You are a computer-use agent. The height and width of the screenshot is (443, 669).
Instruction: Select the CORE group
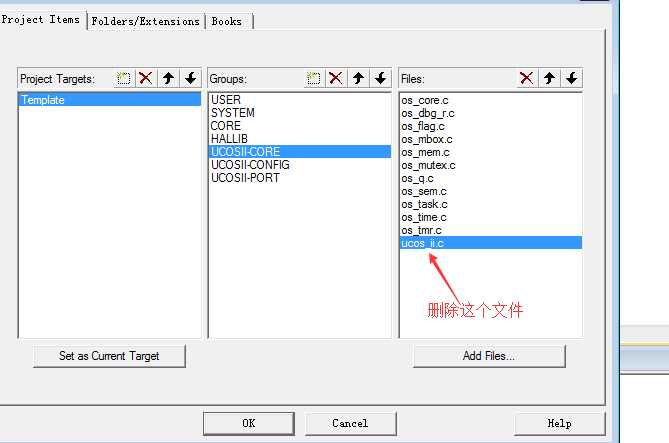(x=300, y=126)
